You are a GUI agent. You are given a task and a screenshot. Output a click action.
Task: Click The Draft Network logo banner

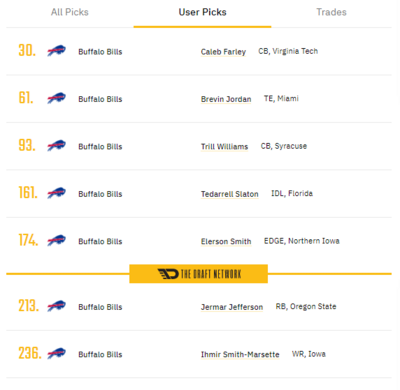(198, 274)
